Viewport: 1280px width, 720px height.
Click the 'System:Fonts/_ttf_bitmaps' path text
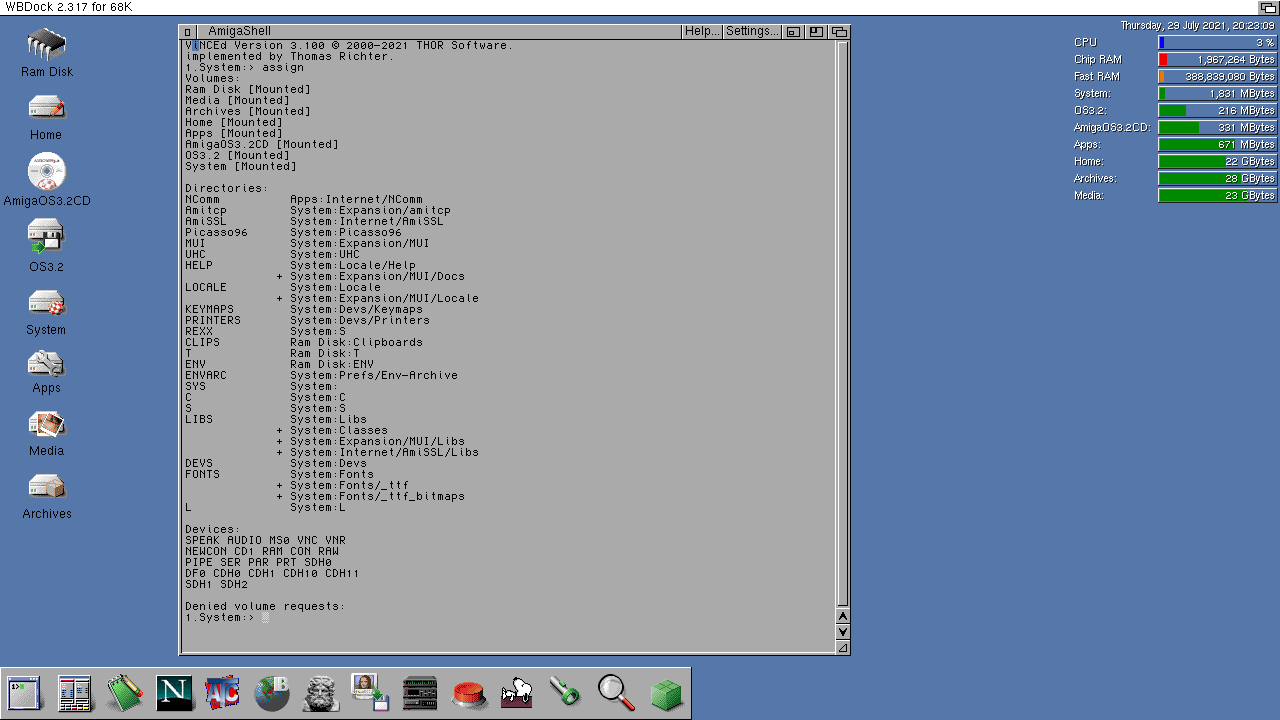(x=378, y=496)
